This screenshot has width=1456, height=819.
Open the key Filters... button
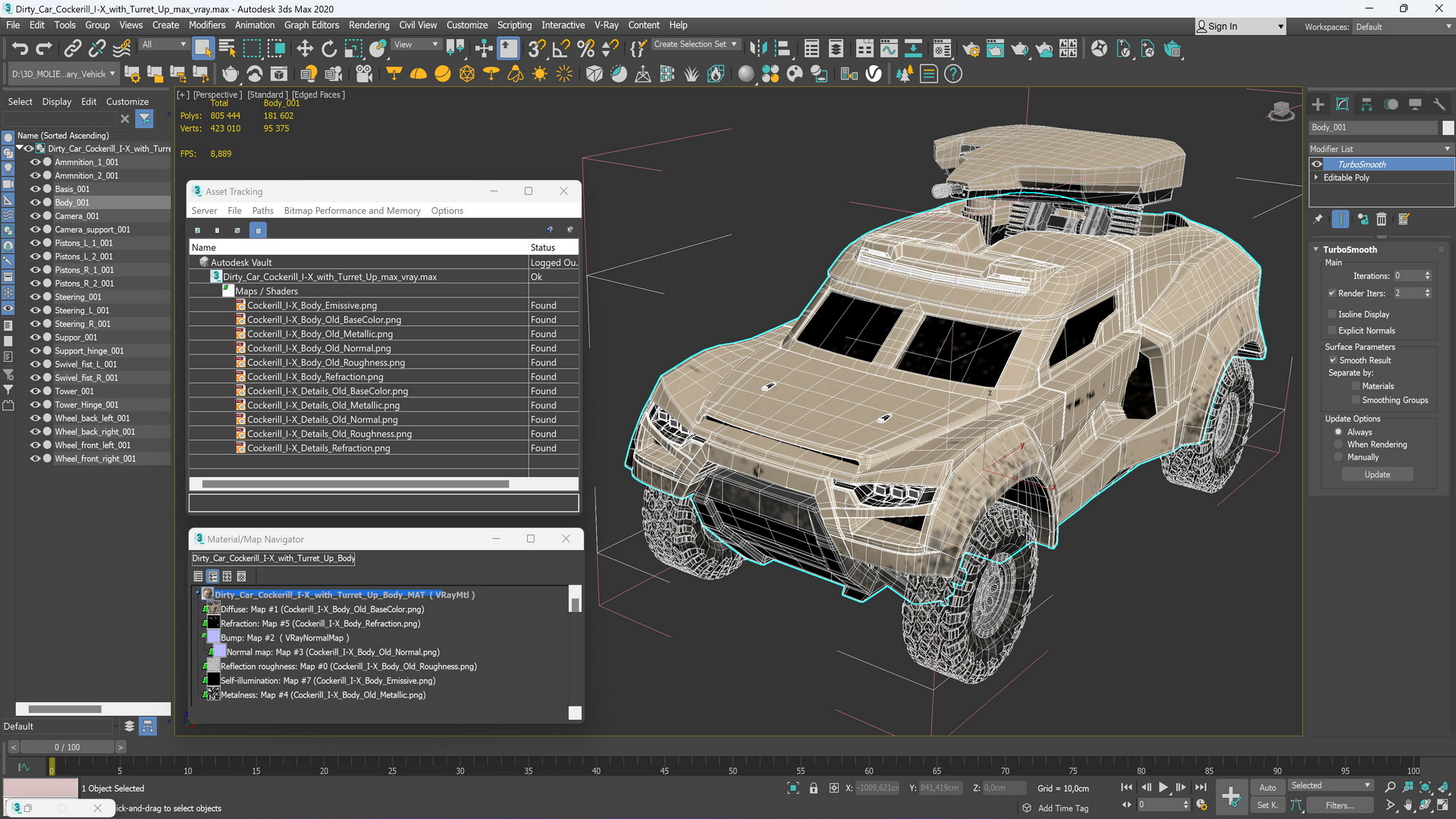coord(1340,805)
